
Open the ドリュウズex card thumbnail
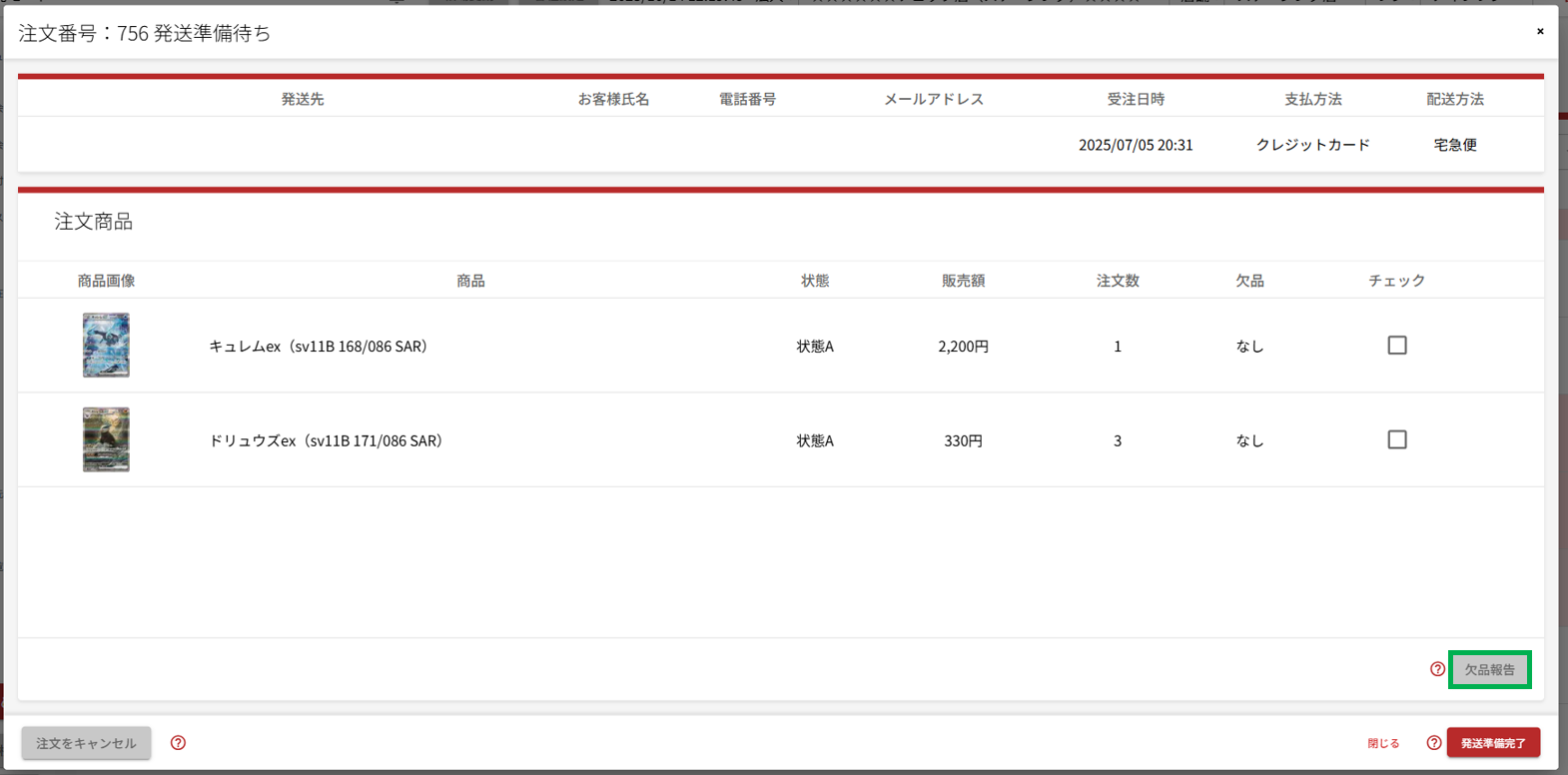pyautogui.click(x=106, y=439)
